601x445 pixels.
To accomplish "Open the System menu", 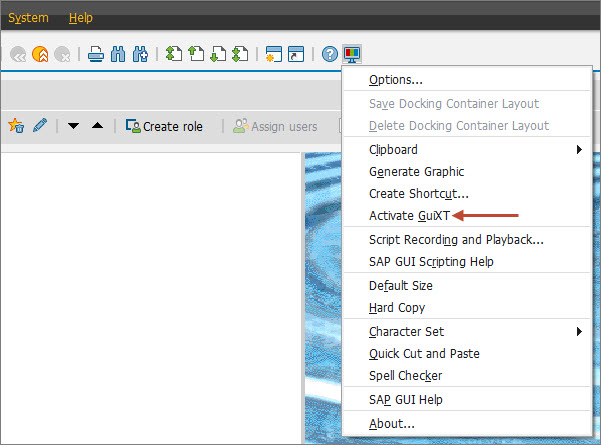I will (x=28, y=18).
